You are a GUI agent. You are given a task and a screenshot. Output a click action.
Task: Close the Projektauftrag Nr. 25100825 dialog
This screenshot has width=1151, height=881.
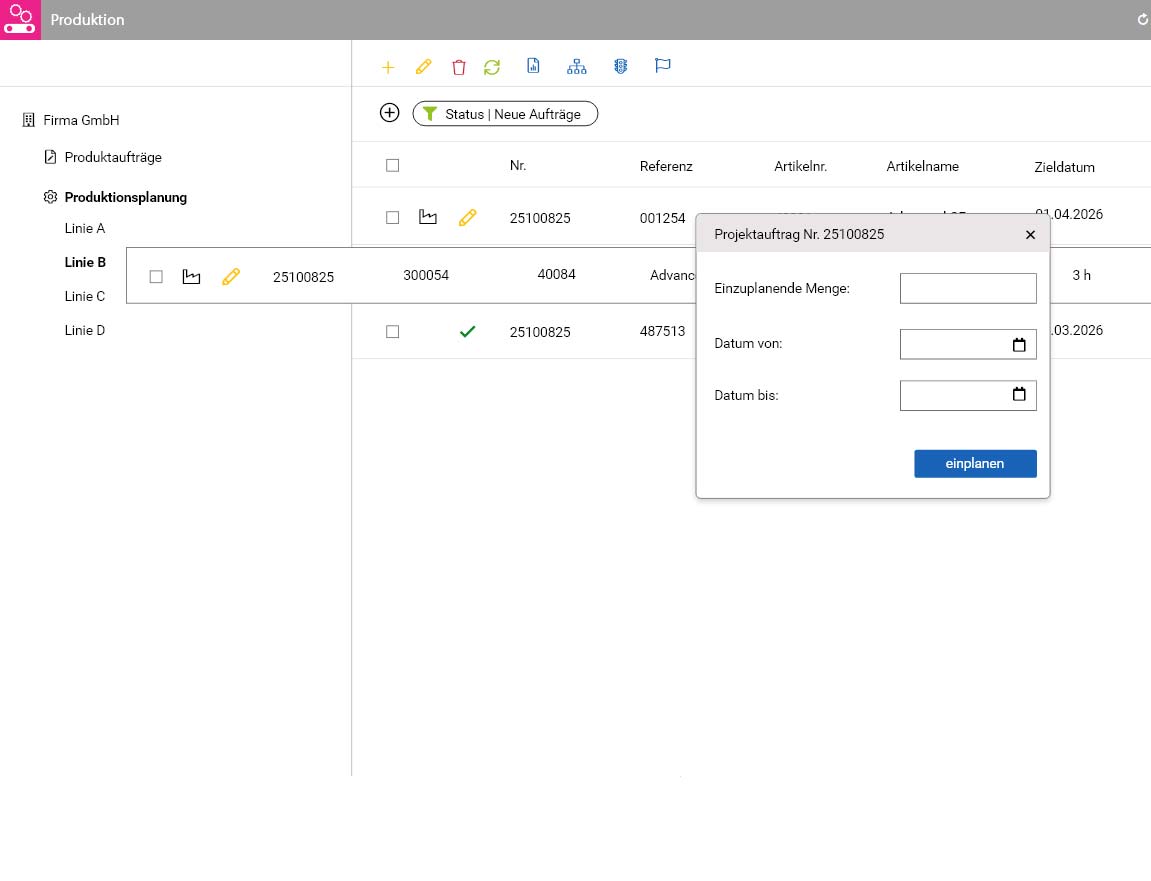pyautogui.click(x=1030, y=234)
